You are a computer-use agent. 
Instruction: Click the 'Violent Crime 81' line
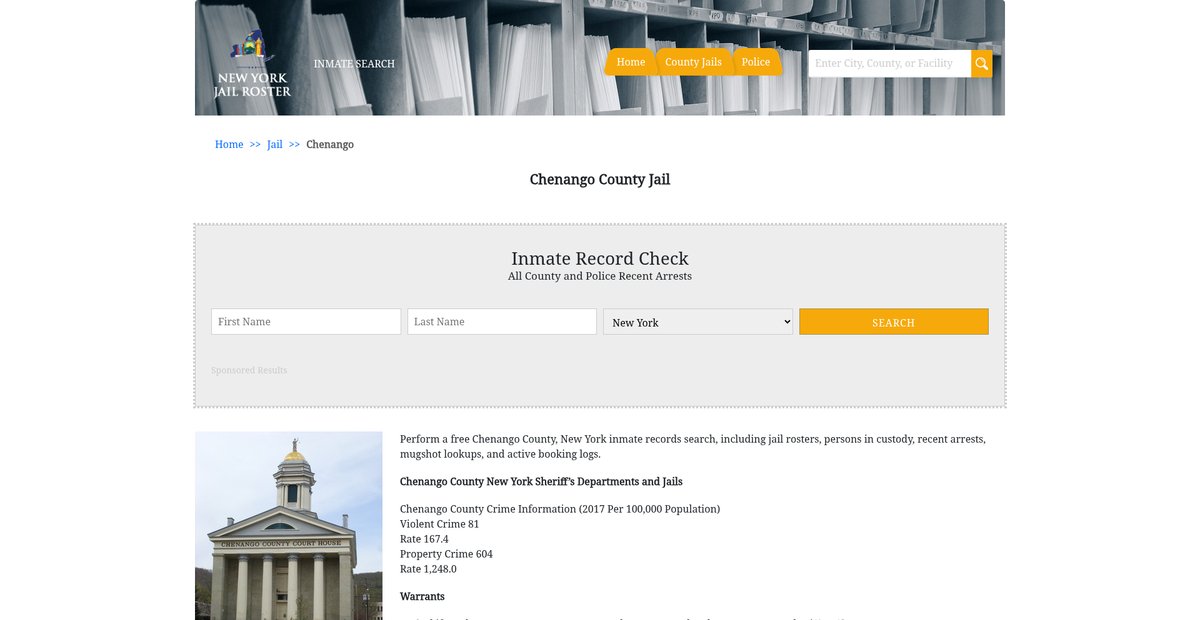[440, 524]
